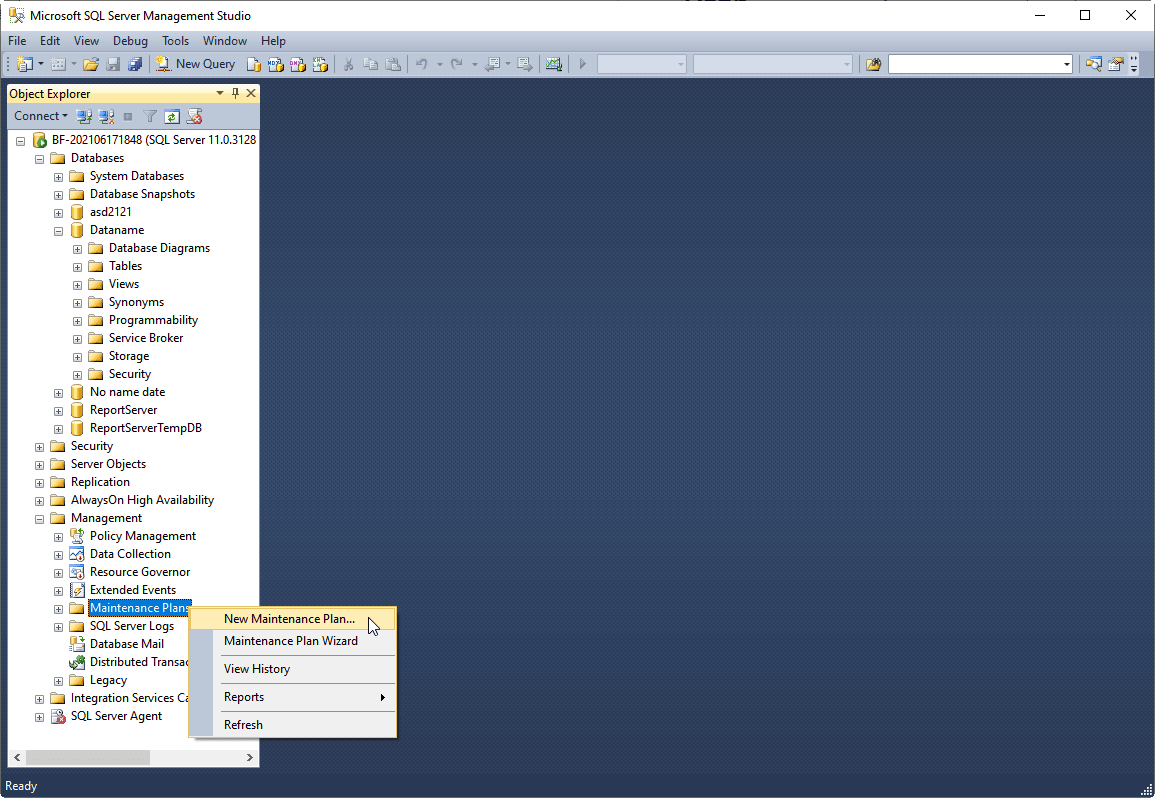Open the File menu
This screenshot has height=798, width=1155.
pos(17,41)
